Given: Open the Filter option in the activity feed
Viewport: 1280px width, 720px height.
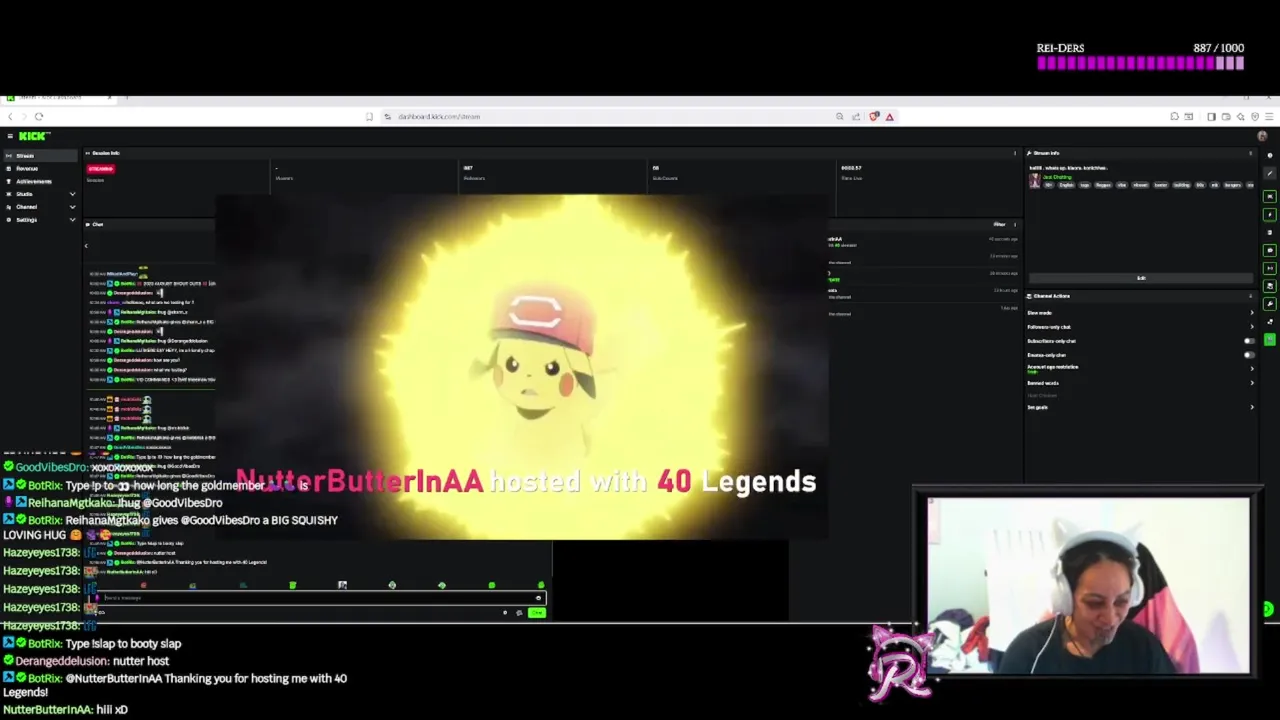Looking at the screenshot, I should point(999,224).
